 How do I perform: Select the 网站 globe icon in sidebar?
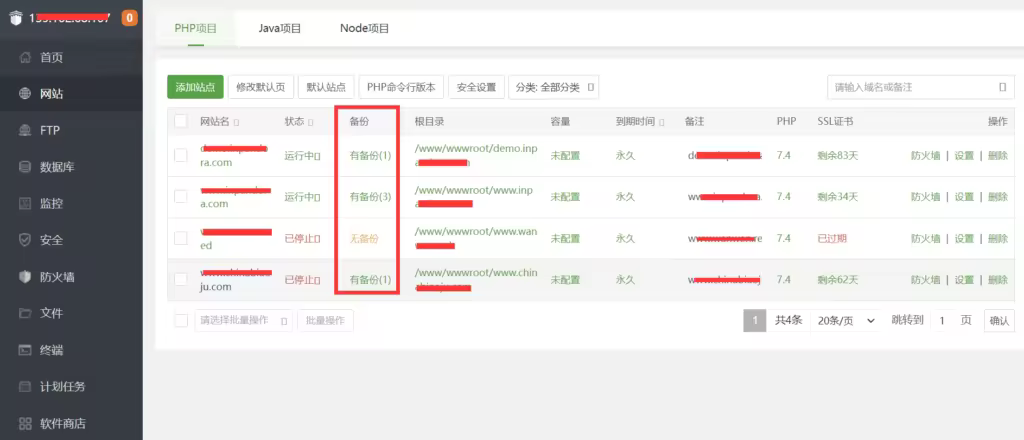25,94
